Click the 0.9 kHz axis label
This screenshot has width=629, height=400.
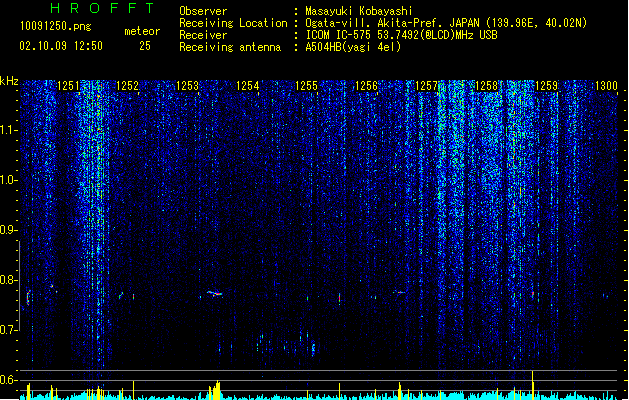point(9,230)
